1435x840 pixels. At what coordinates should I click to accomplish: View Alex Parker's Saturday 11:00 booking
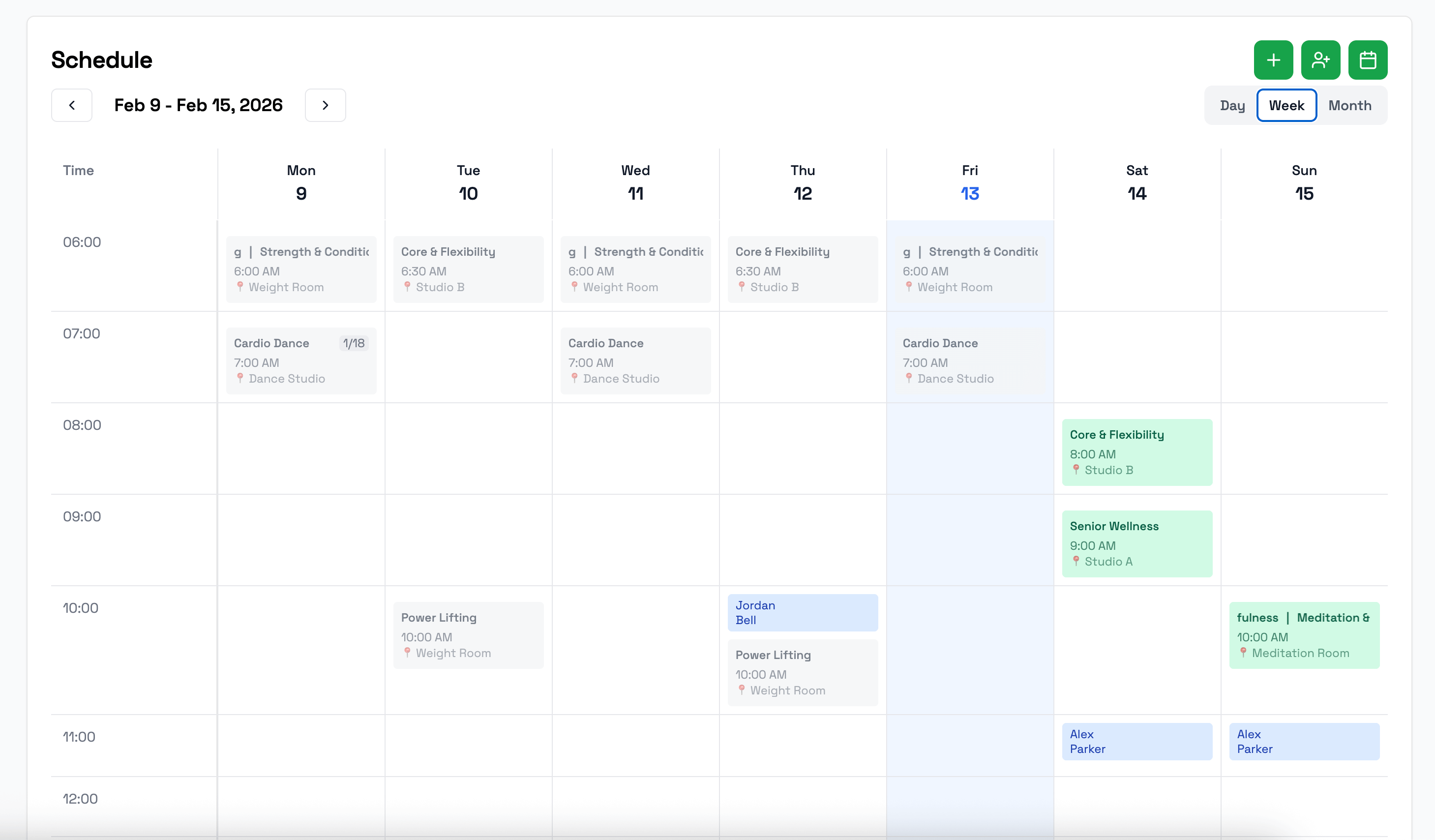(1136, 741)
